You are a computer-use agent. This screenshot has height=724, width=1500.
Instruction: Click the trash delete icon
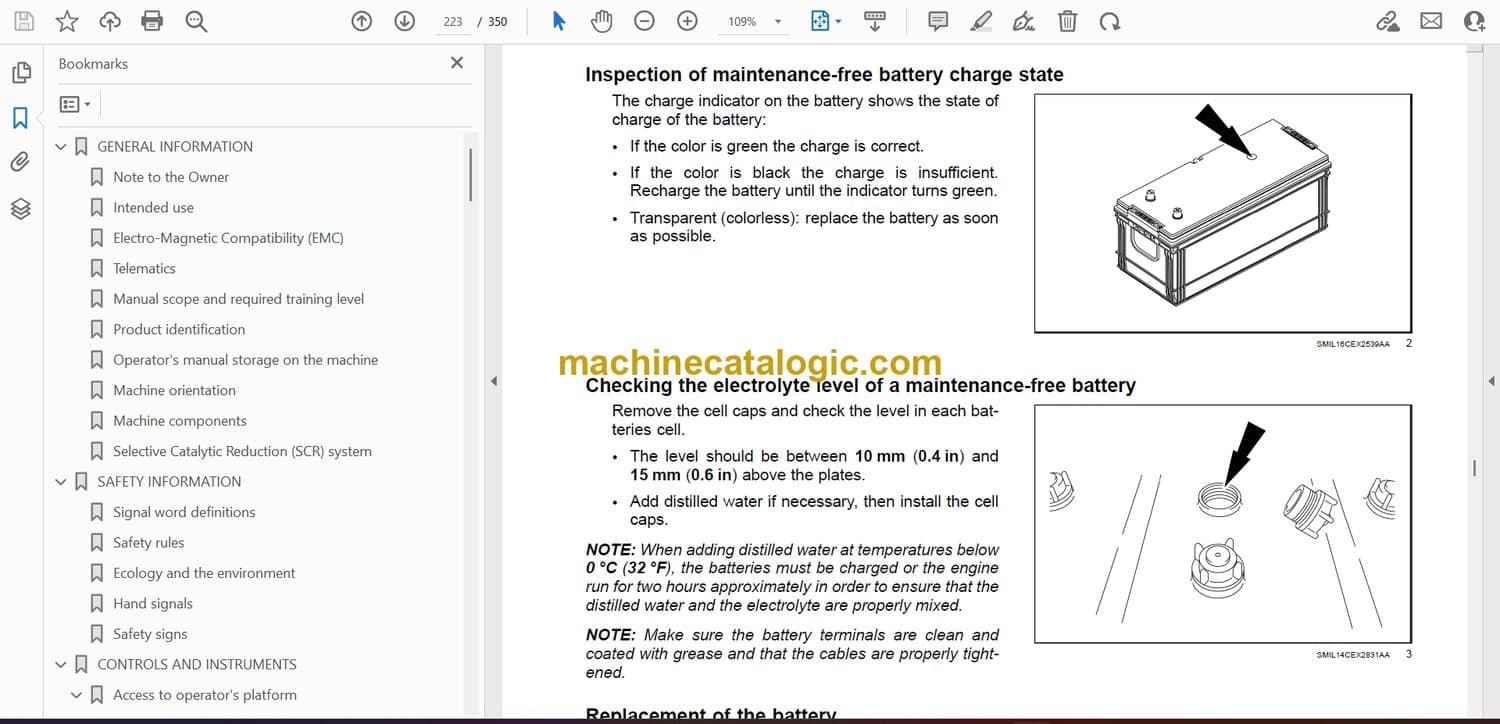click(1067, 21)
